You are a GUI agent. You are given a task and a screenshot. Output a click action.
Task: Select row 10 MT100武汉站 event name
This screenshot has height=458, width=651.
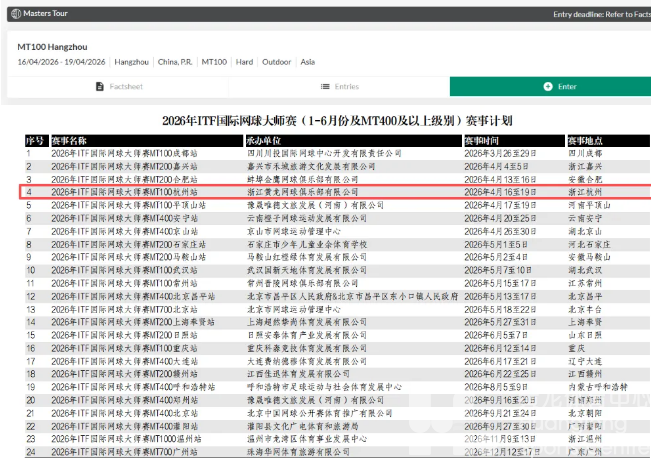[125, 270]
